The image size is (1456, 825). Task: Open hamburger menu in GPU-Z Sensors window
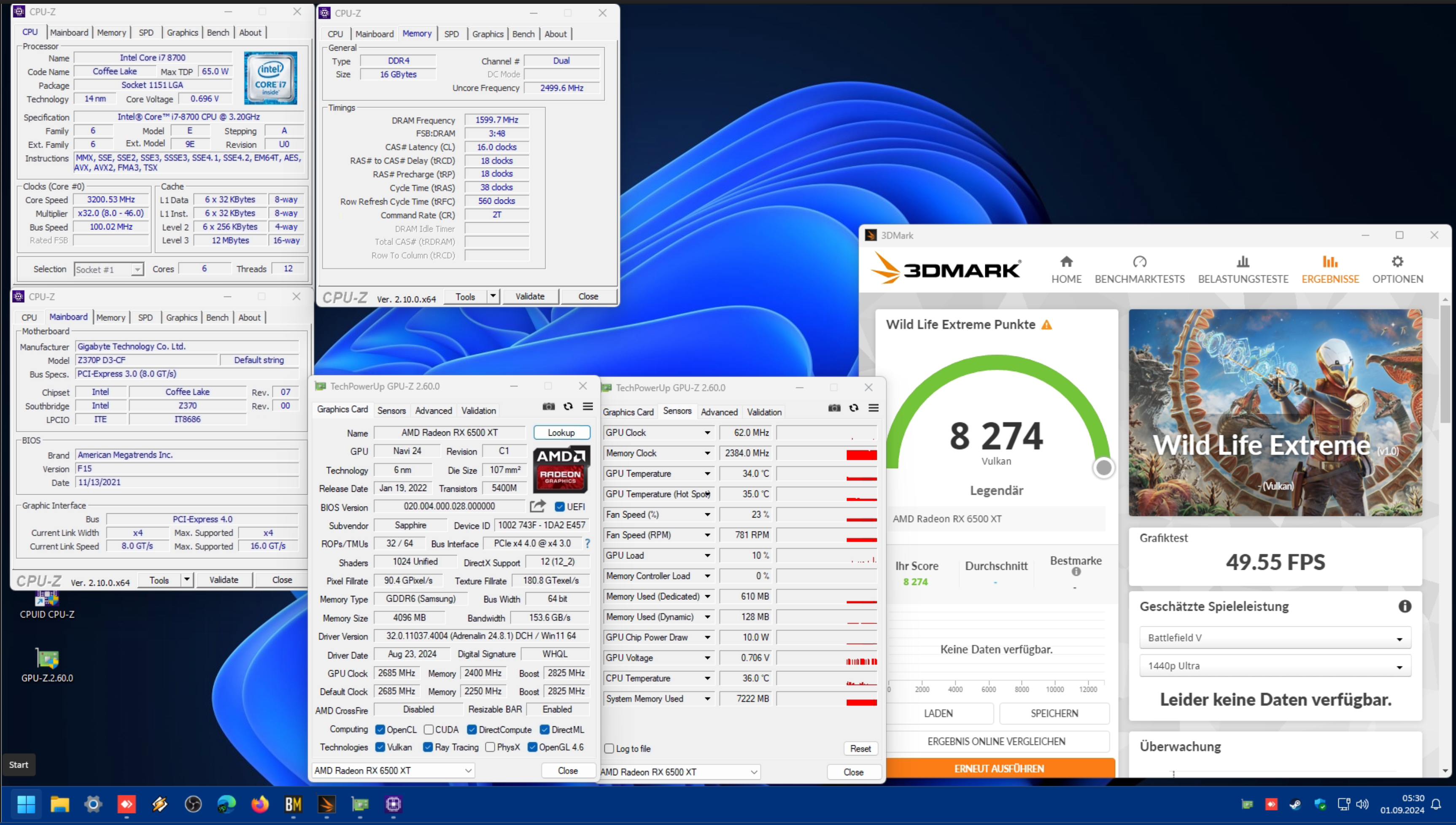[873, 408]
